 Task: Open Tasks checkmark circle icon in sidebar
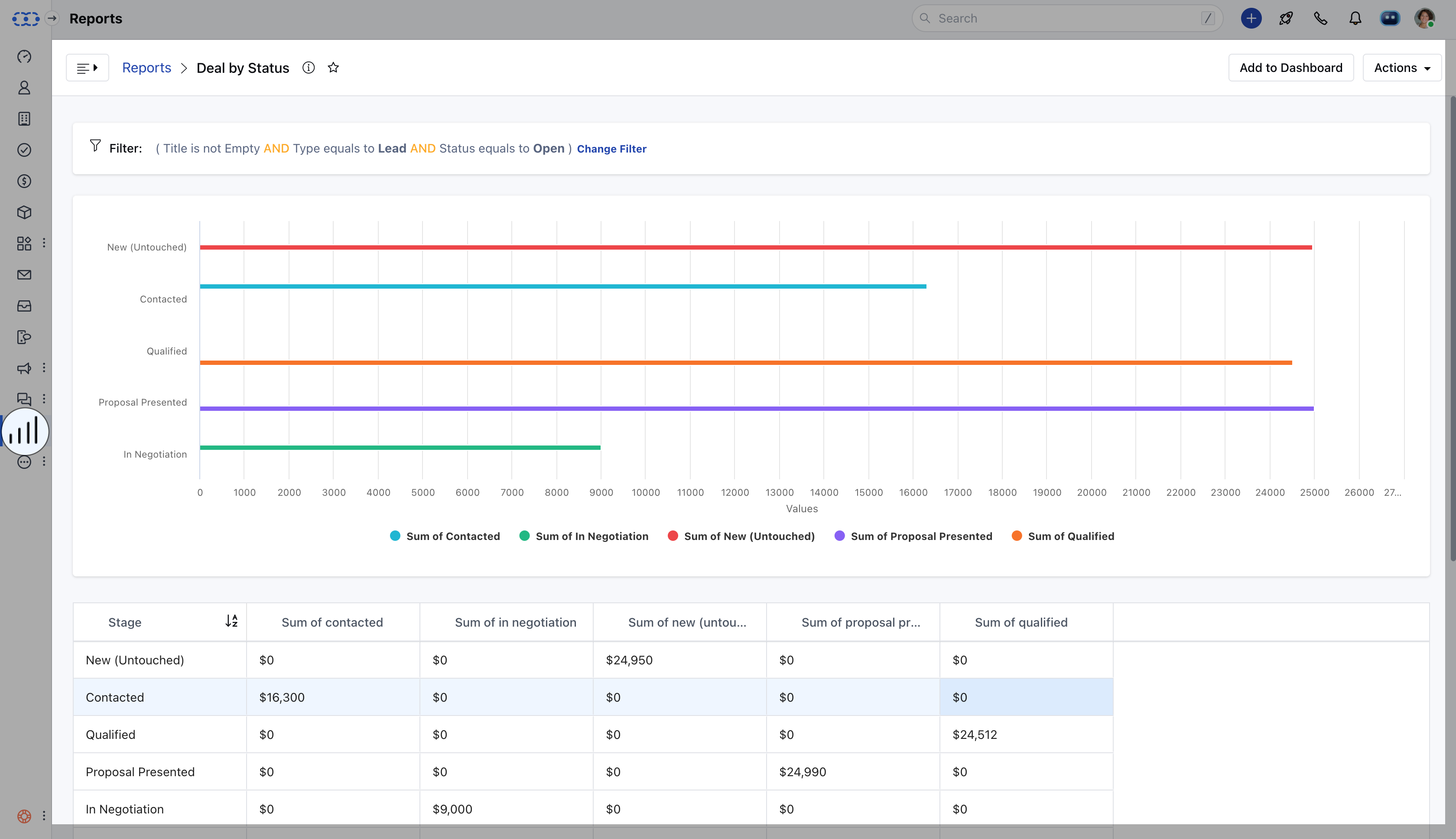24,150
